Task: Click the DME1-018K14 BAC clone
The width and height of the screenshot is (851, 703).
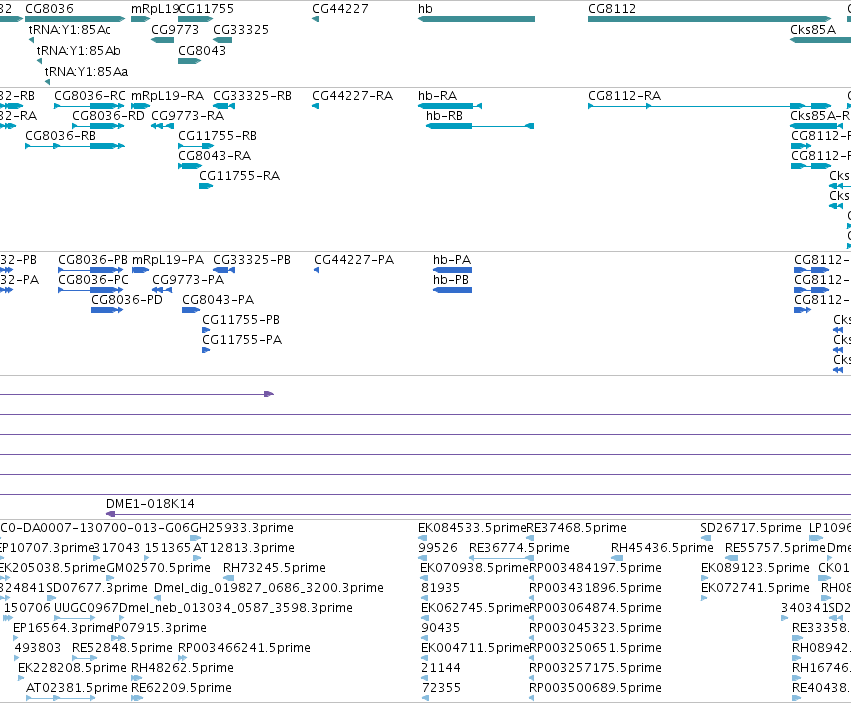Action: coord(478,514)
